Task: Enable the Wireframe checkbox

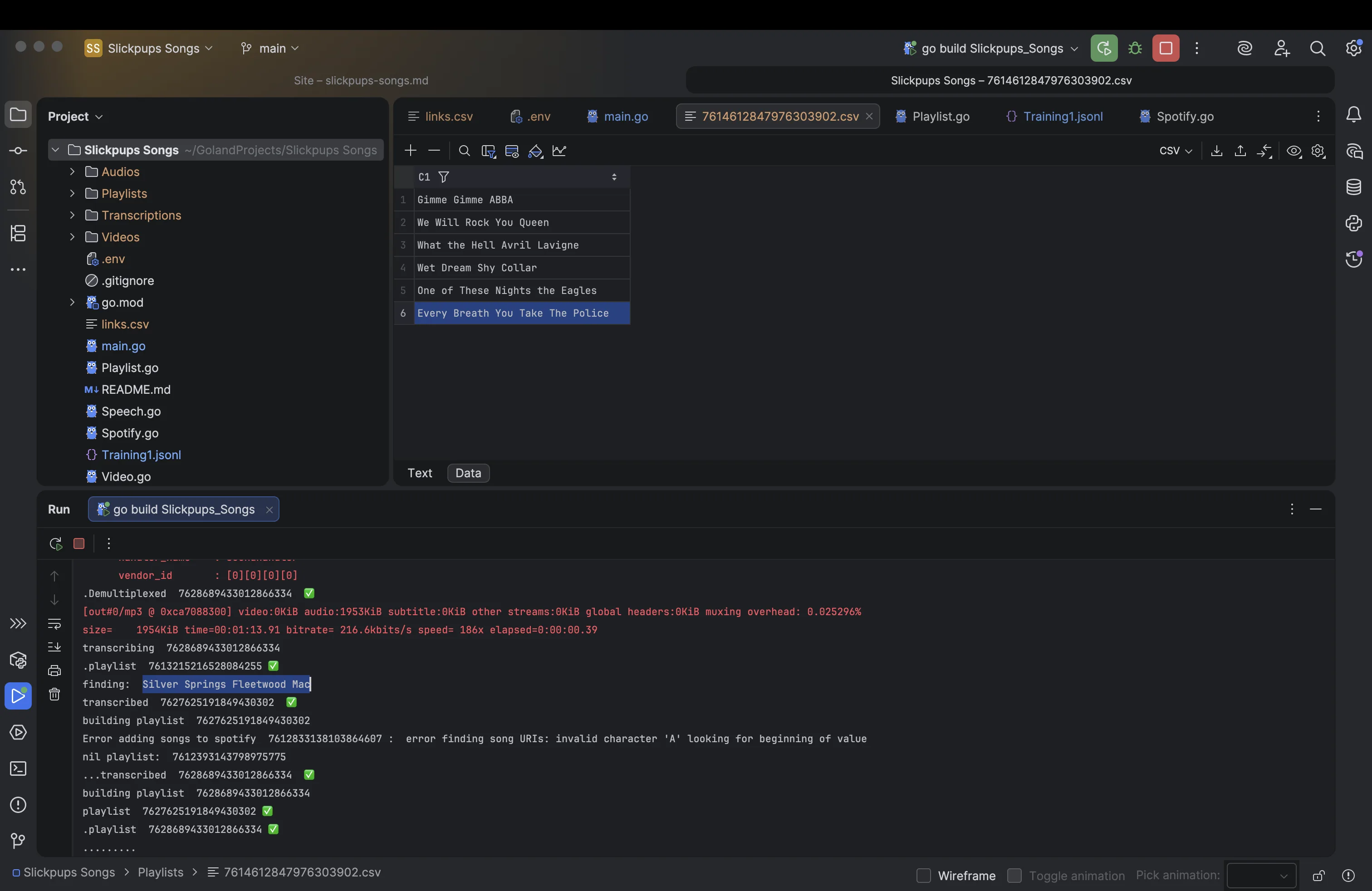Action: [923, 876]
